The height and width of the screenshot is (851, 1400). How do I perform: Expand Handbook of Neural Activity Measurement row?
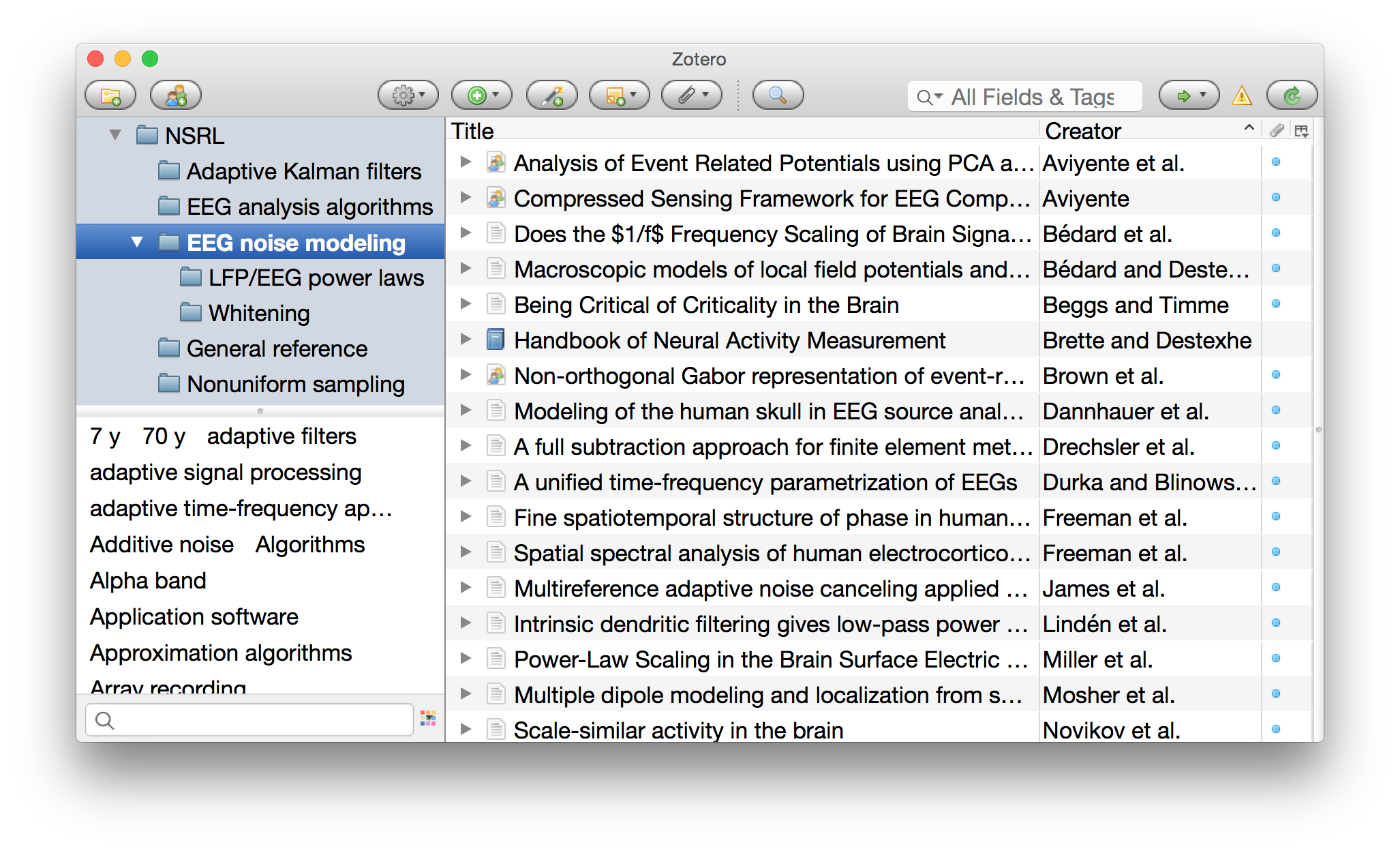pos(466,340)
